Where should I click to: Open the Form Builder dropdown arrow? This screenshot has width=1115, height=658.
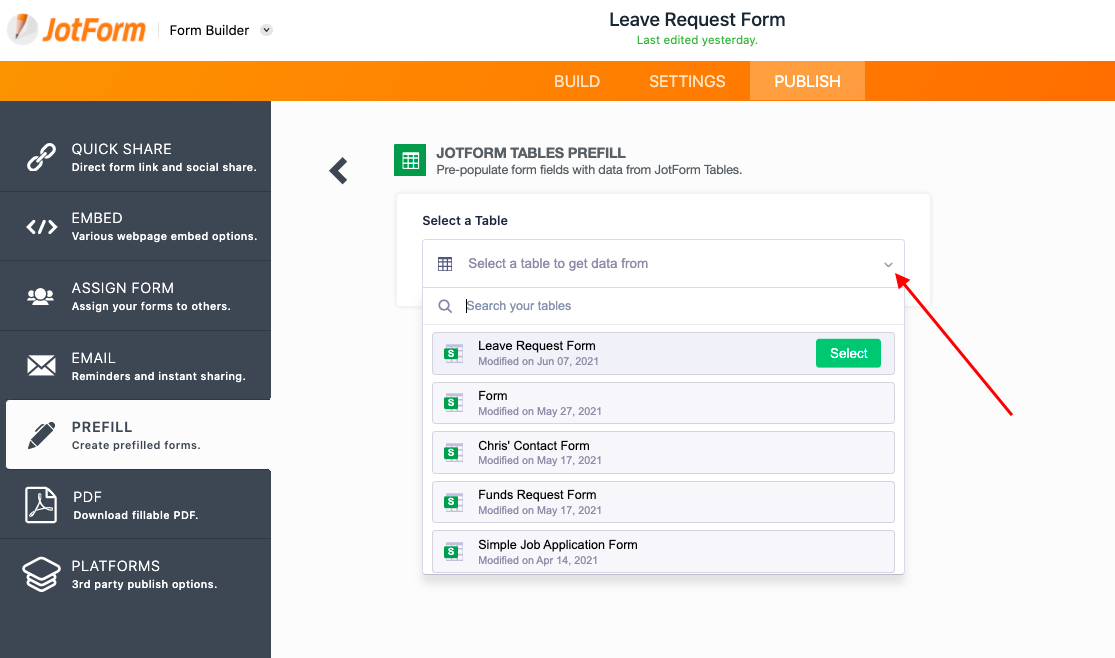[x=267, y=30]
